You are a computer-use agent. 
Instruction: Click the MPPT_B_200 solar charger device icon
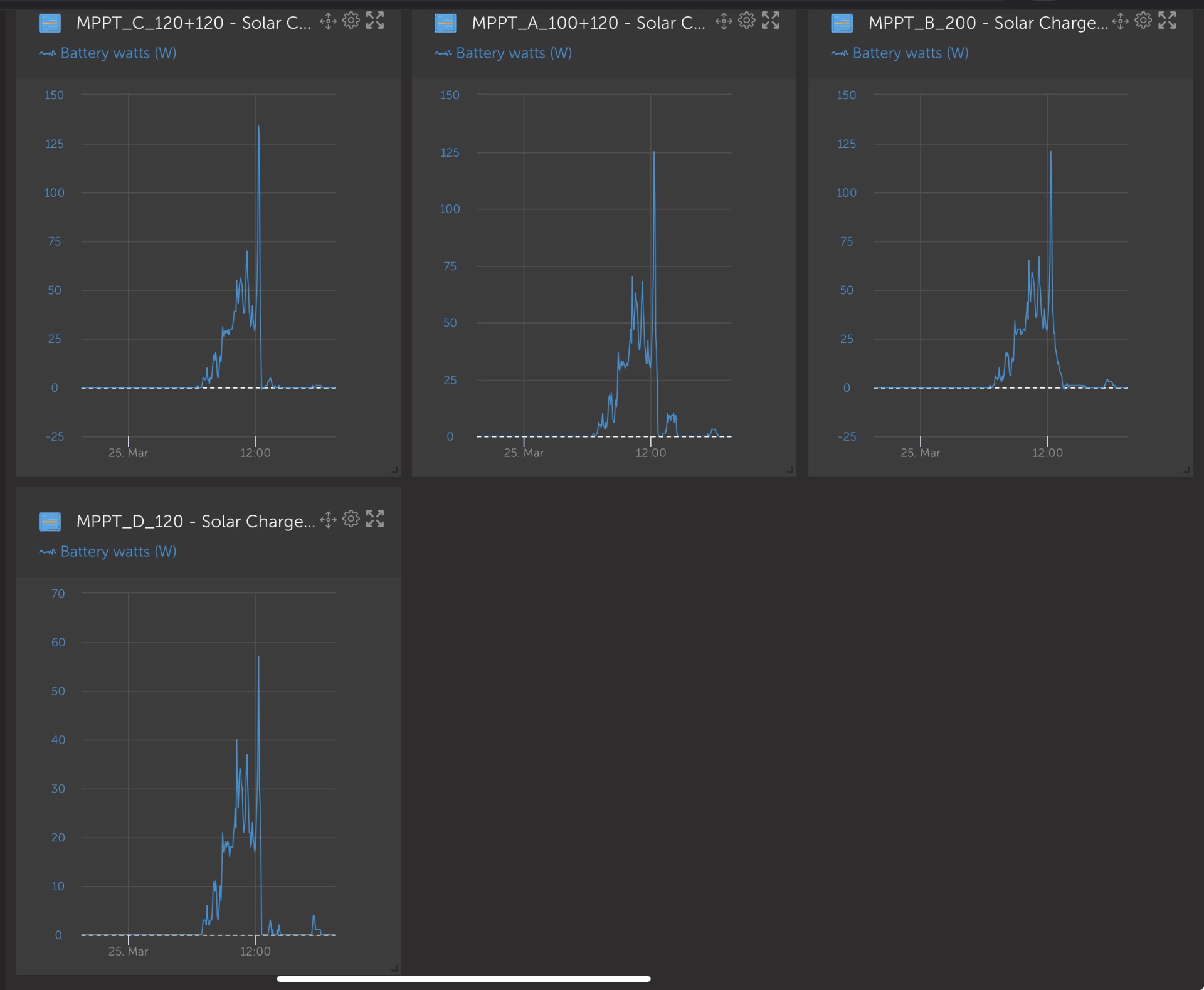pos(842,23)
